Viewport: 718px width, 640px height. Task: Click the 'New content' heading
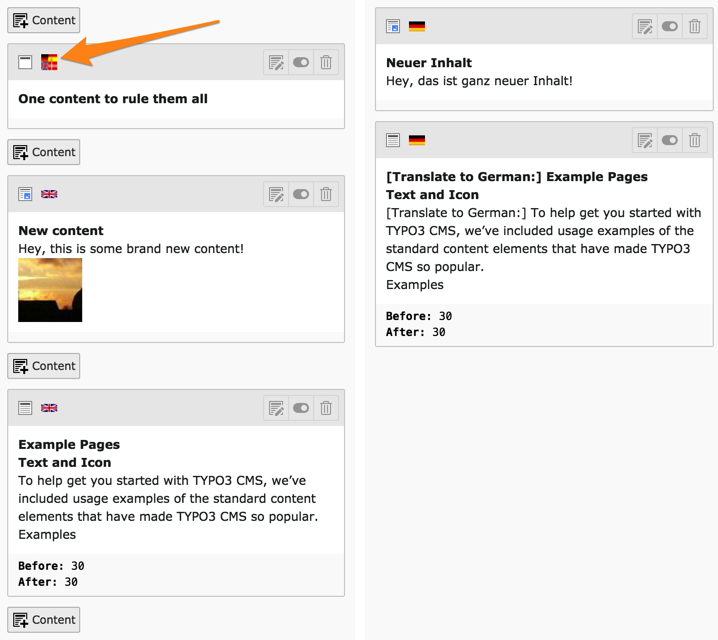click(61, 231)
